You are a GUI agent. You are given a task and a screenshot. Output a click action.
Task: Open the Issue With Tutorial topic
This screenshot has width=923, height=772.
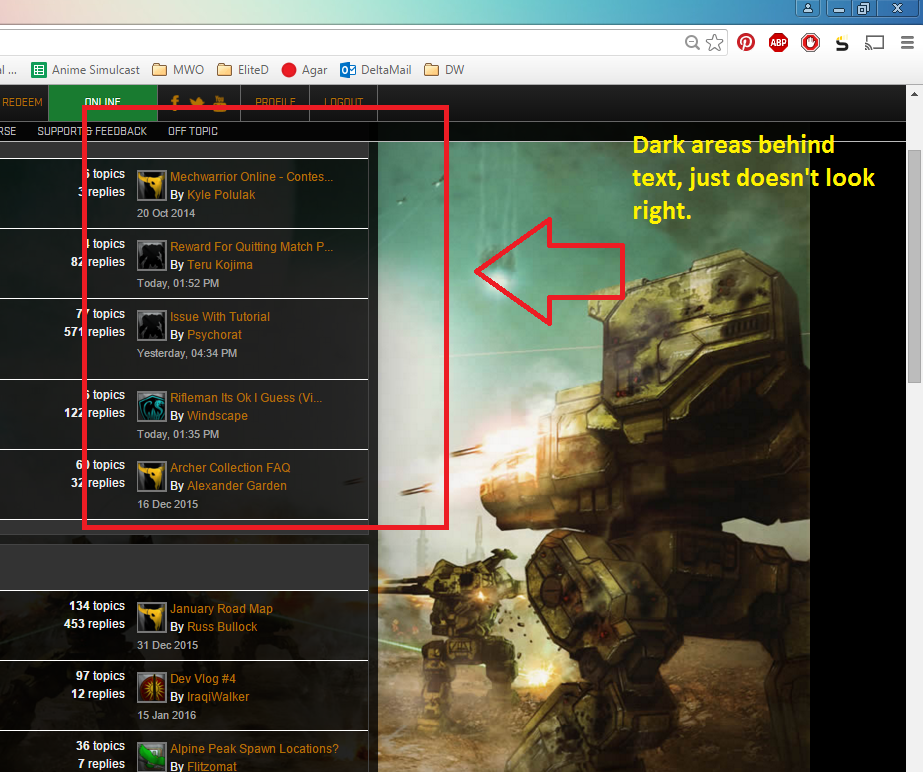coord(220,317)
